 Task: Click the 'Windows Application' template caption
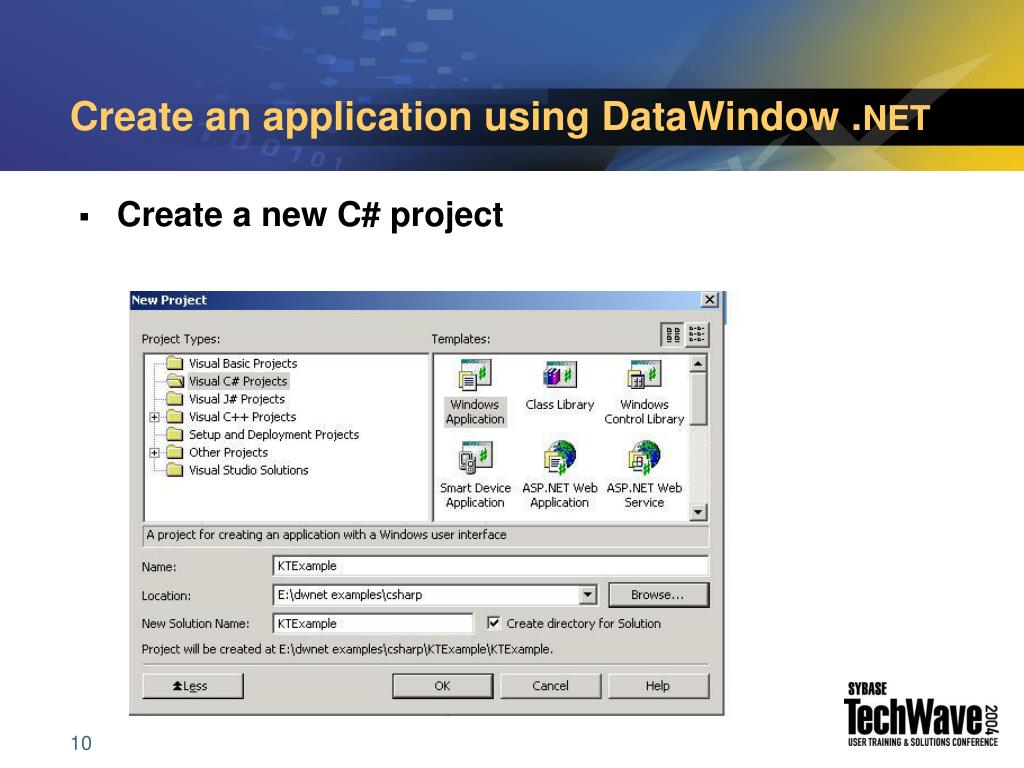pyautogui.click(x=475, y=412)
